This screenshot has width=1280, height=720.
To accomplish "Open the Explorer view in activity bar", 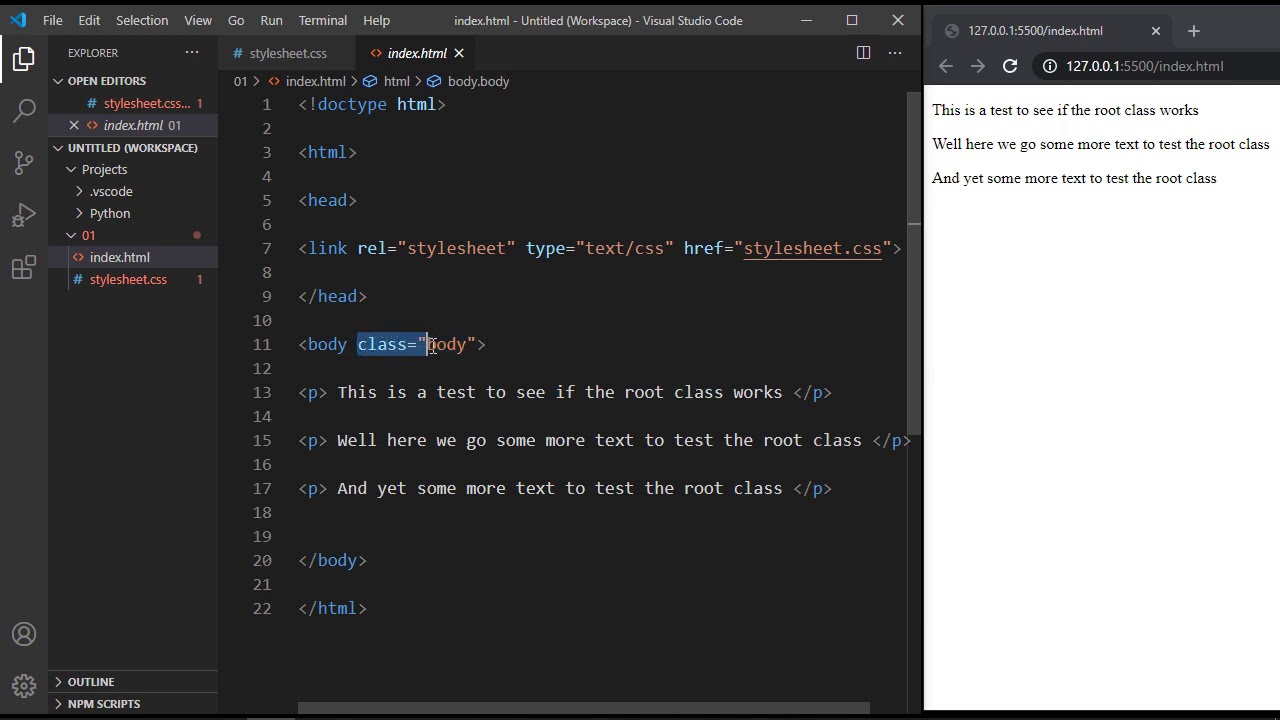I will coord(24,59).
